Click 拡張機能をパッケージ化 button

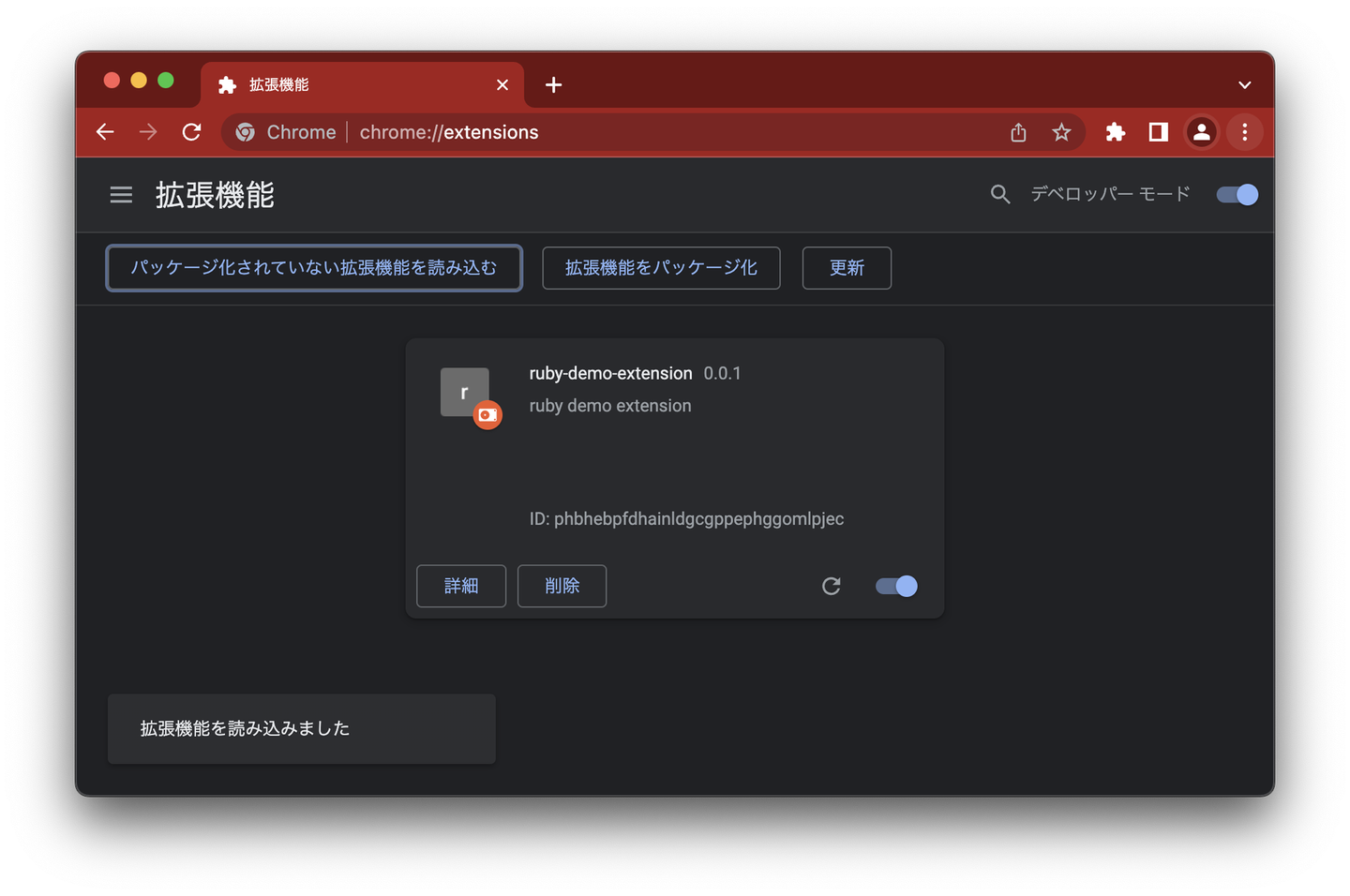[661, 268]
